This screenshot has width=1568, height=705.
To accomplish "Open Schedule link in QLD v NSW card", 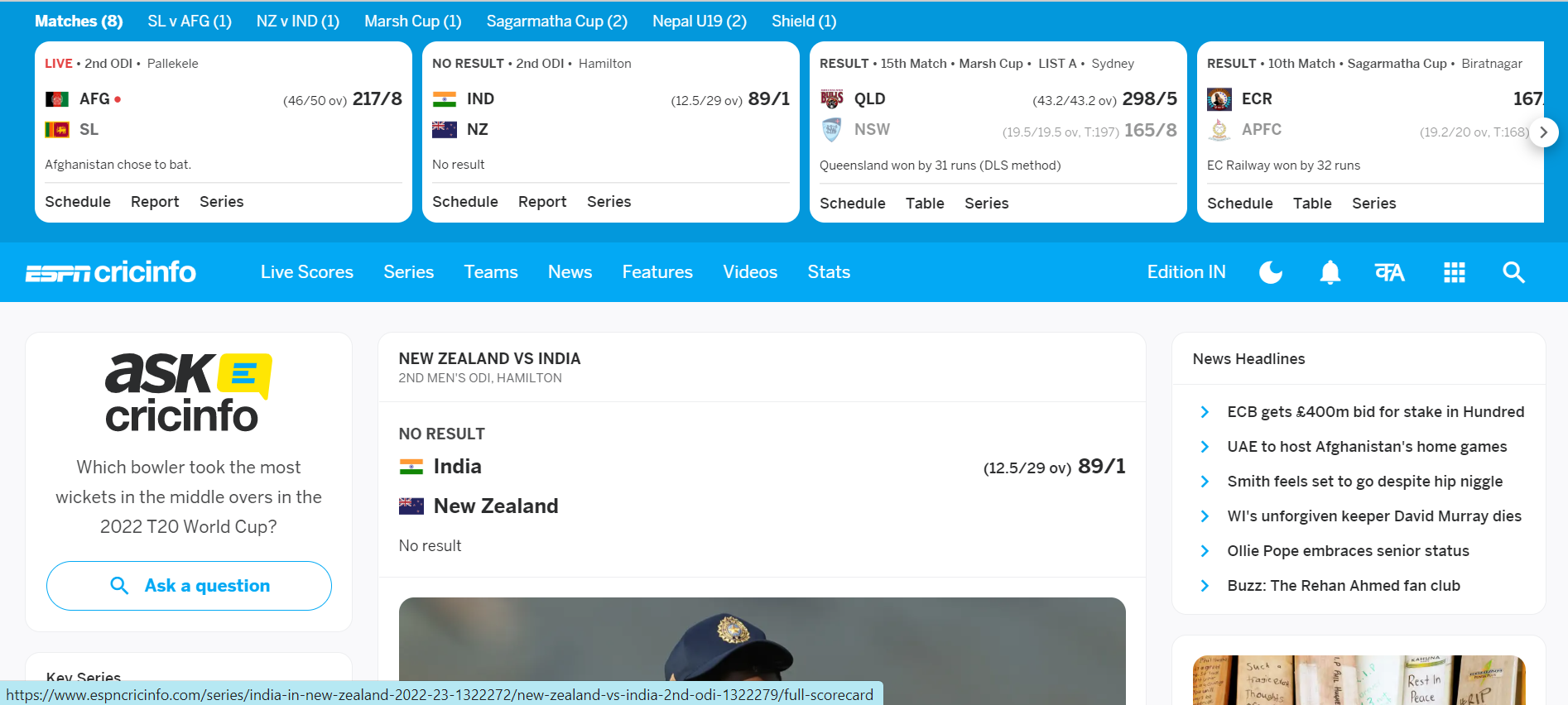I will click(853, 204).
